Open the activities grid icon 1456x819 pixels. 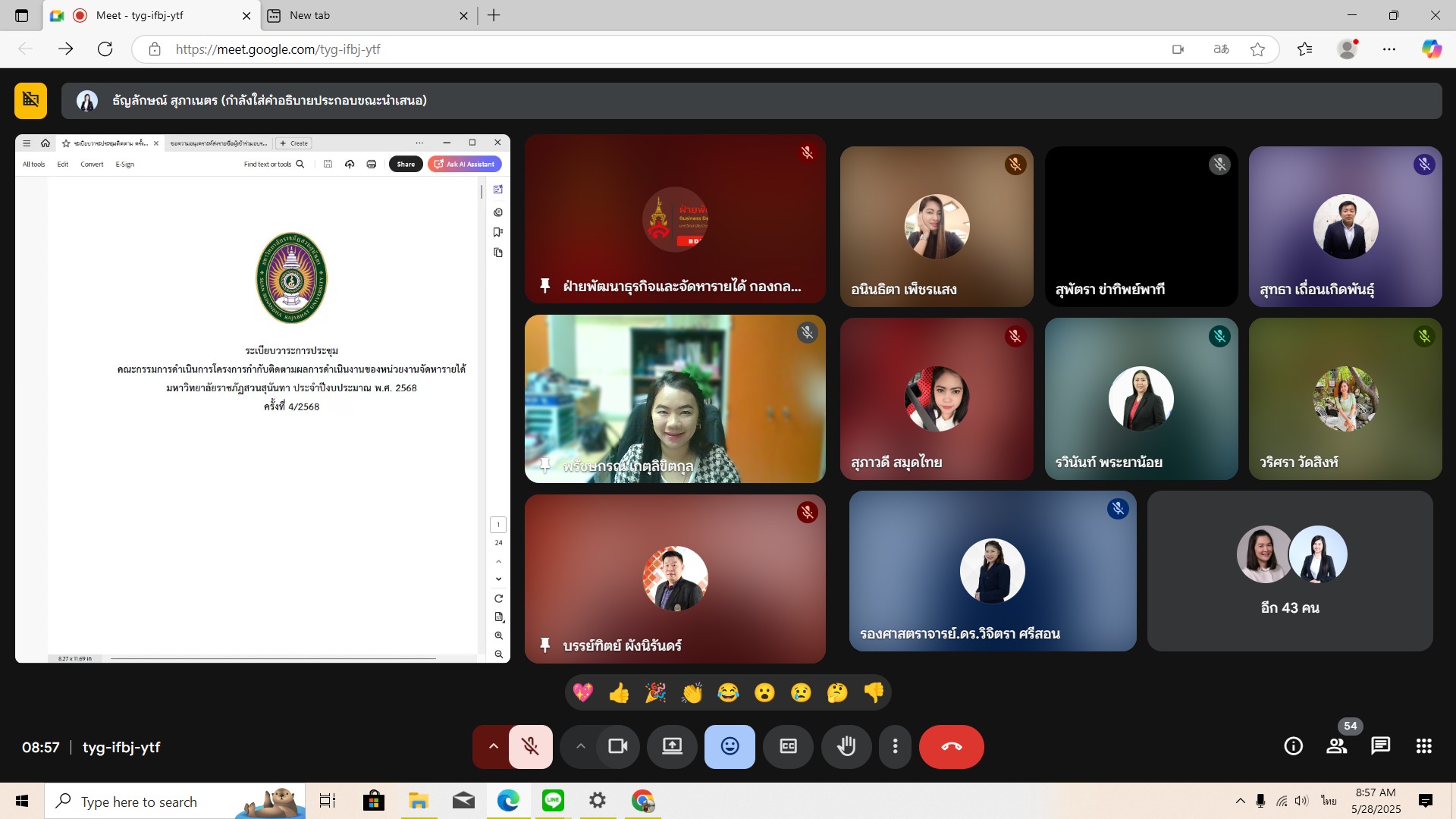point(1423,747)
